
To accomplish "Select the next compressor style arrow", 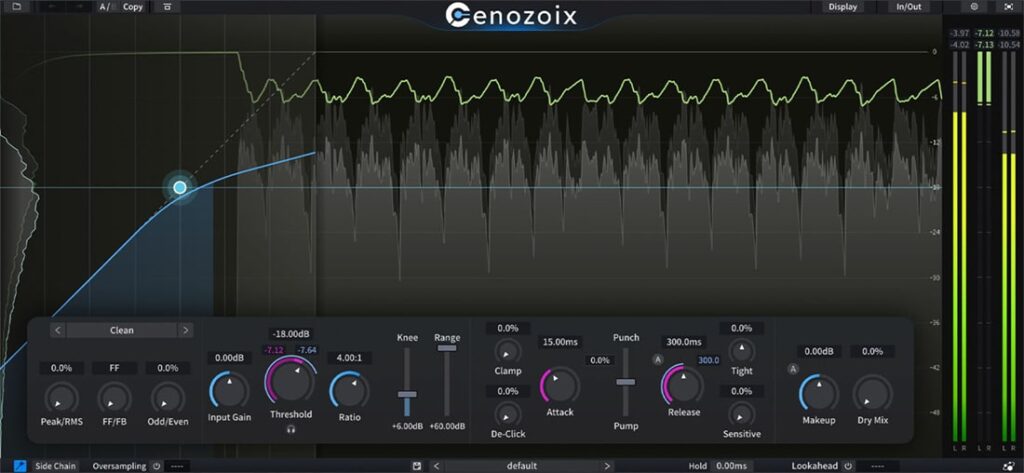I will coord(185,331).
